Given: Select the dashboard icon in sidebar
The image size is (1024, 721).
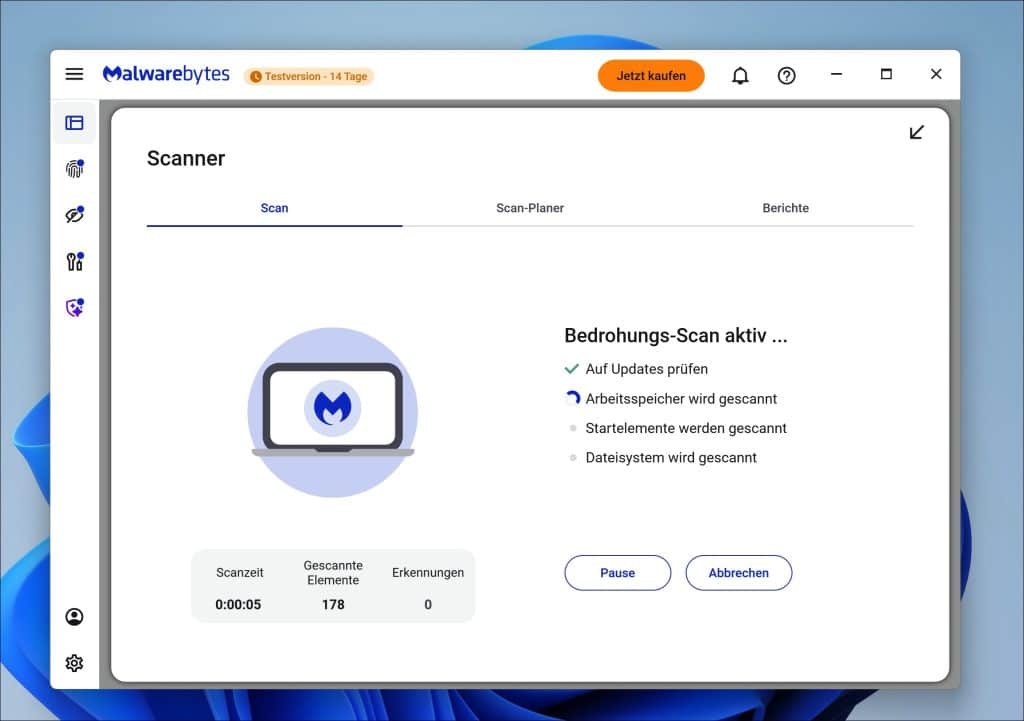Looking at the screenshot, I should (74, 123).
